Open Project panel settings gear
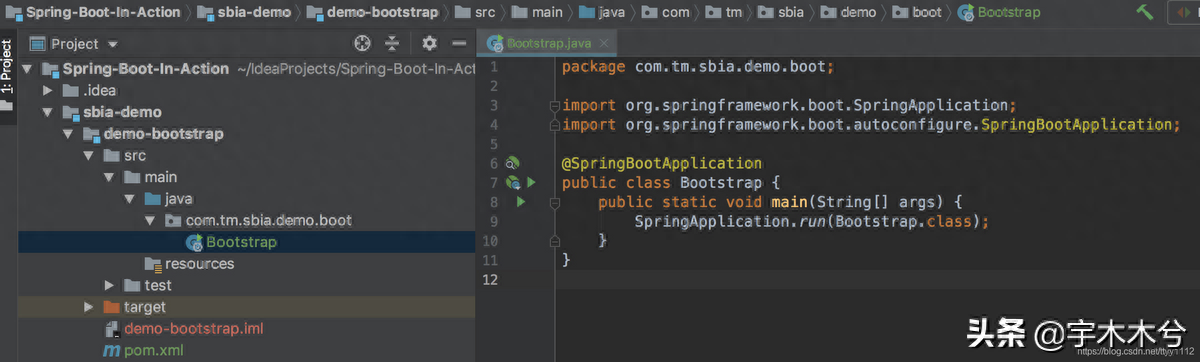This screenshot has width=1200, height=362. tap(429, 44)
